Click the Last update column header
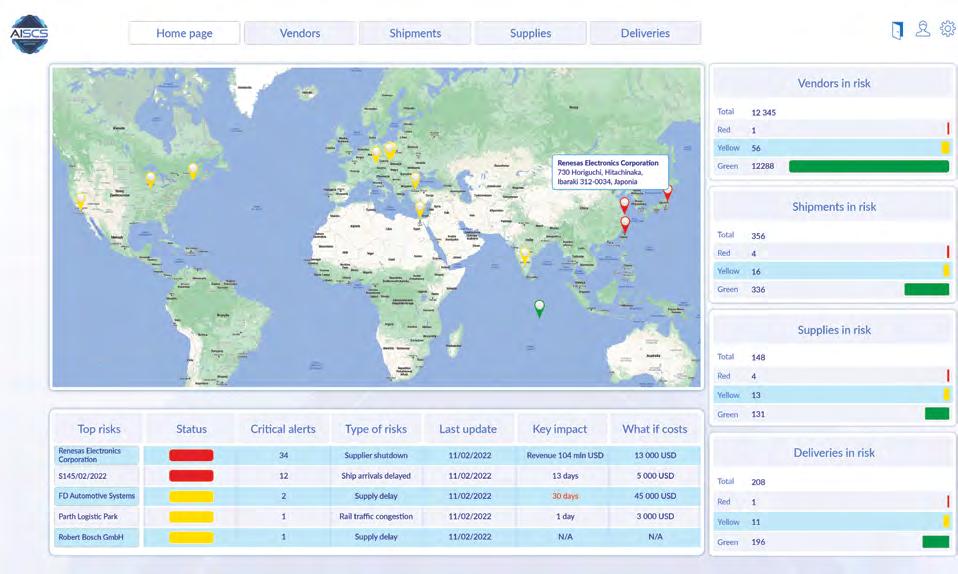This screenshot has height=574, width=958. [468, 429]
